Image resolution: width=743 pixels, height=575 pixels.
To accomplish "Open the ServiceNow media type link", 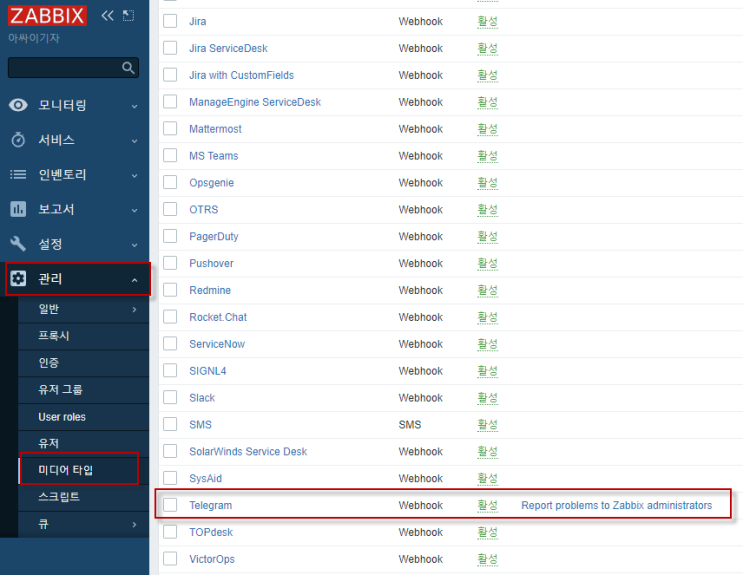I will pos(217,344).
